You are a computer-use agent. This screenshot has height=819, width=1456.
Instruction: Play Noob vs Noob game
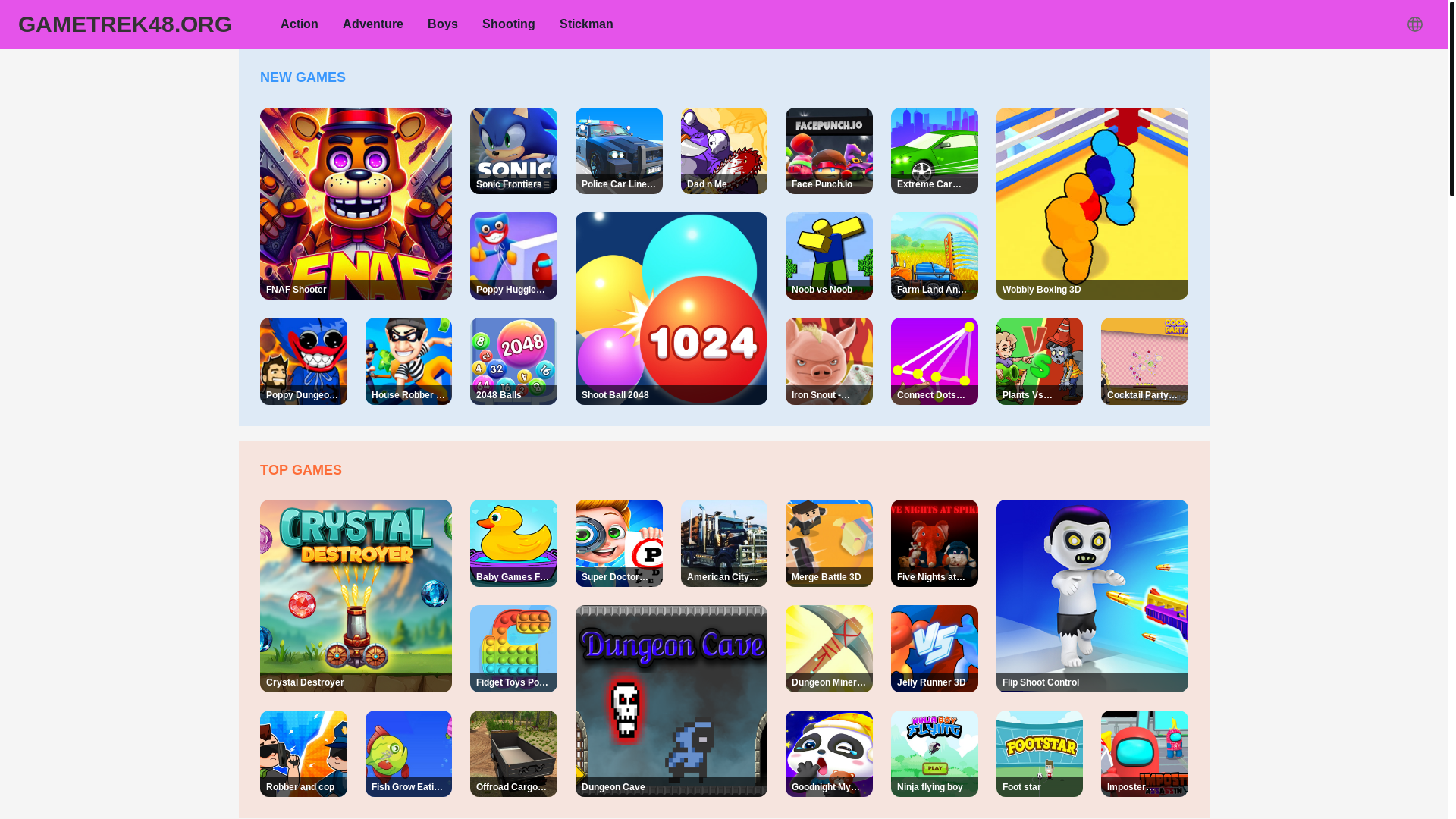pyautogui.click(x=829, y=256)
